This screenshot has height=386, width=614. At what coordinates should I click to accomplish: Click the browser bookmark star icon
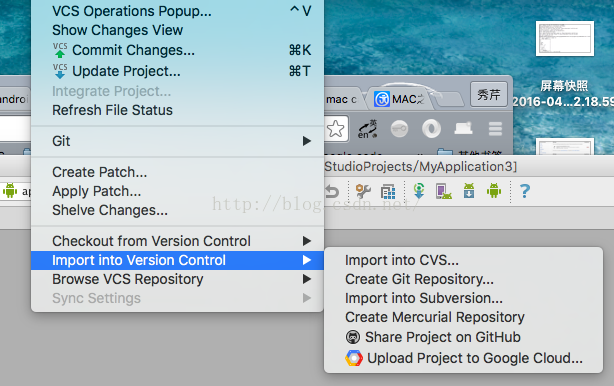(x=336, y=128)
